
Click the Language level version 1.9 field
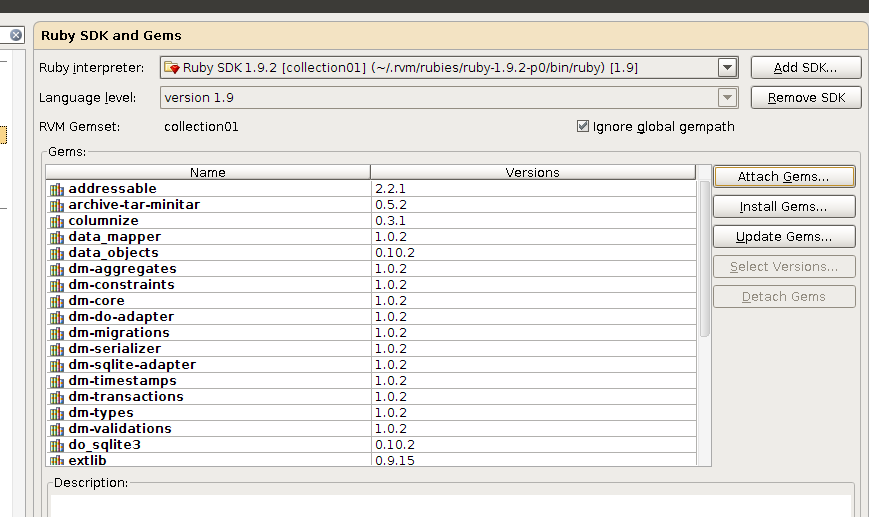coord(449,98)
